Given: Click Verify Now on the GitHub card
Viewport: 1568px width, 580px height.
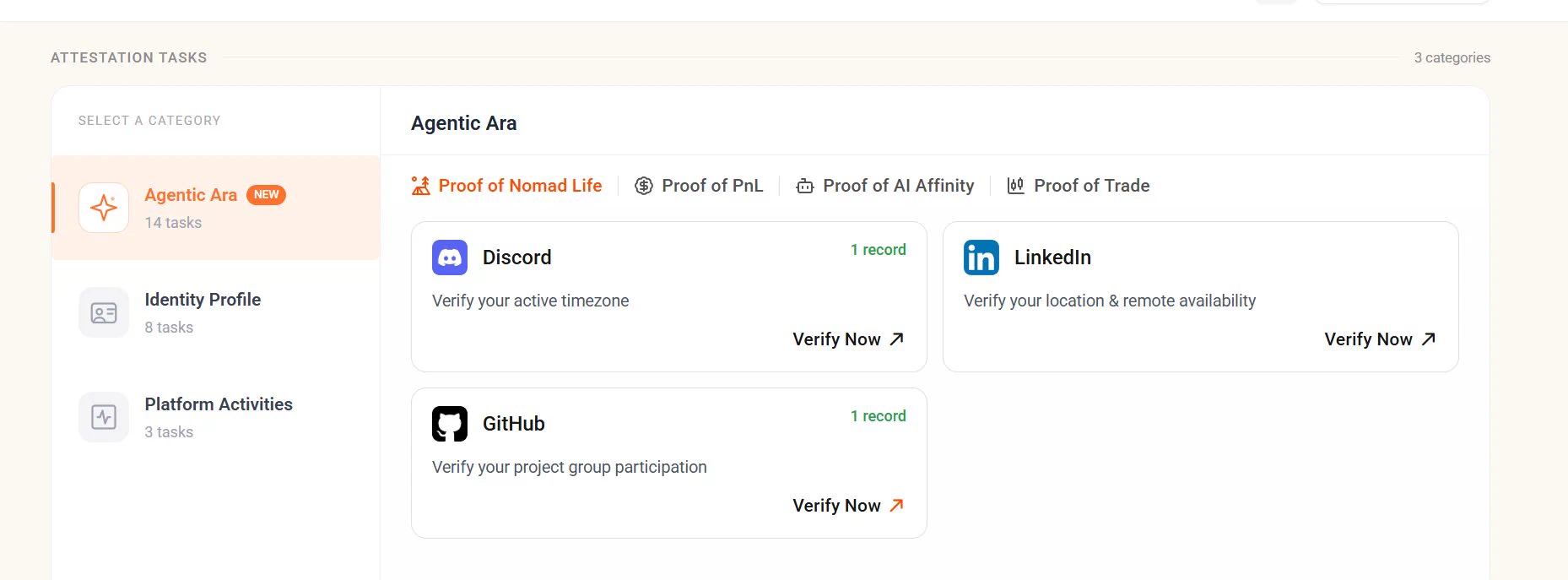Looking at the screenshot, I should coord(848,505).
